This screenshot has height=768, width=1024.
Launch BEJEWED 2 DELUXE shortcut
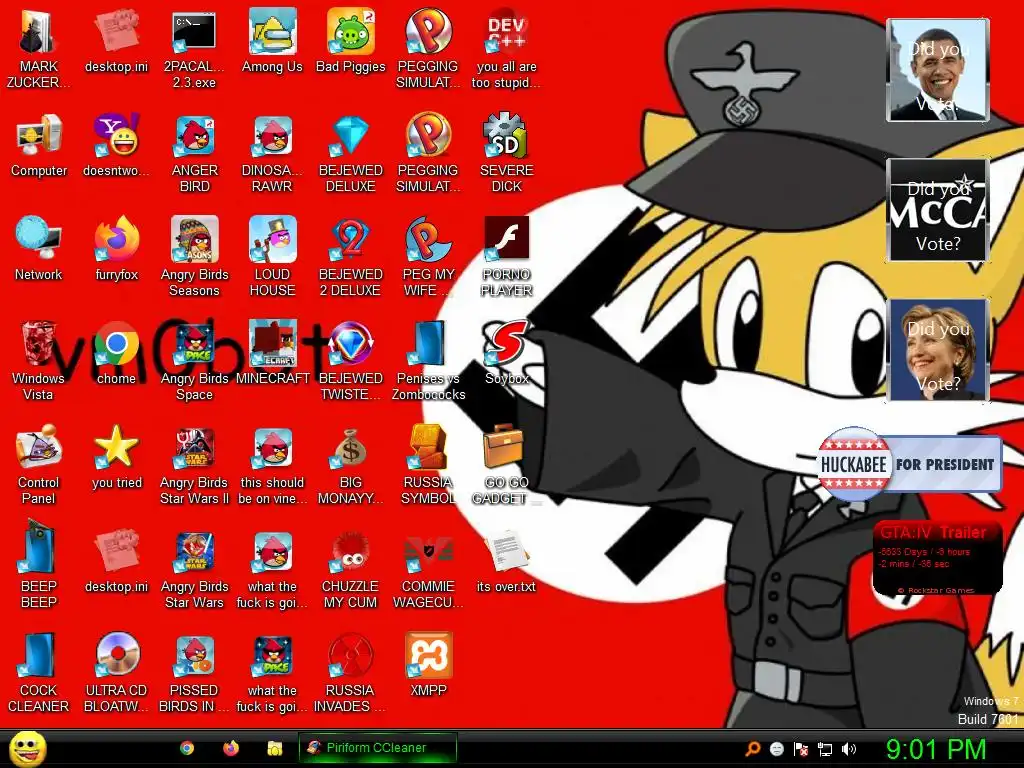click(351, 257)
